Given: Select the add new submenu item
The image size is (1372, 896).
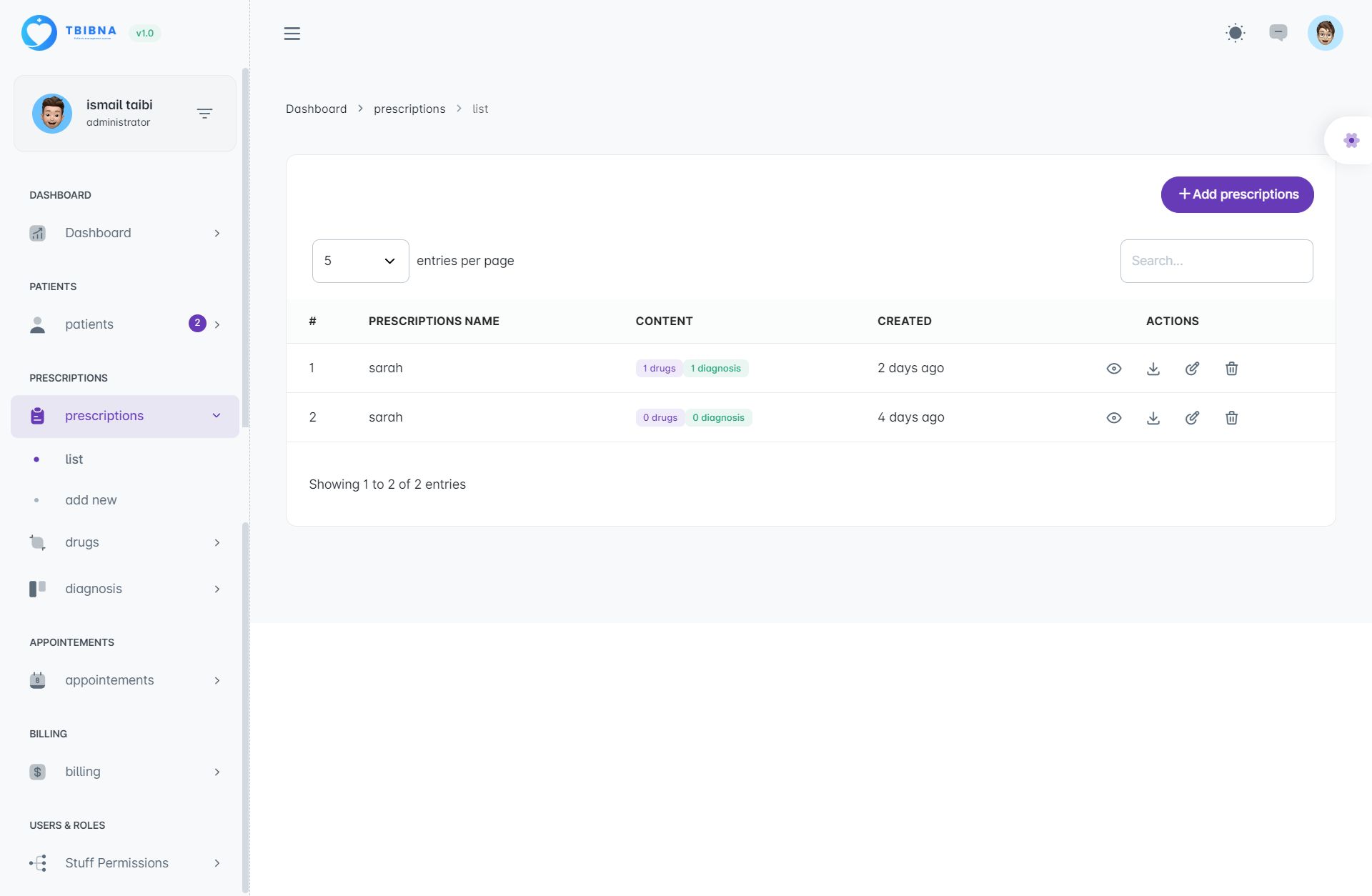Looking at the screenshot, I should point(91,500).
